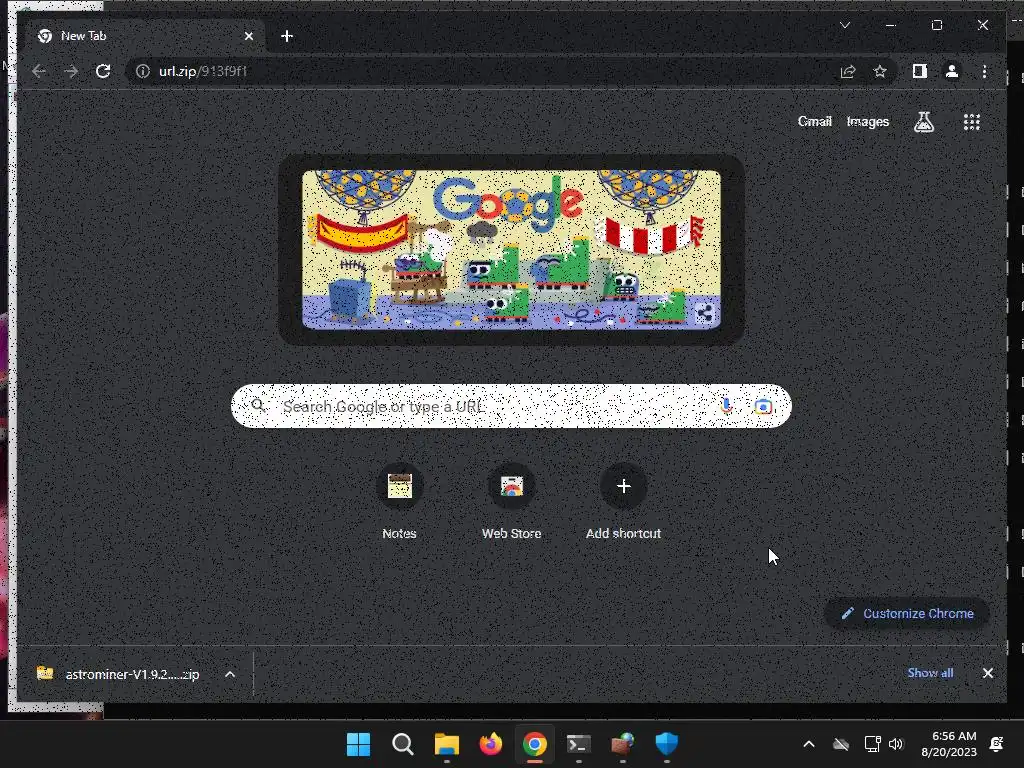Open Windows Start menu
Viewport: 1024px width, 768px height.
pyautogui.click(x=359, y=744)
